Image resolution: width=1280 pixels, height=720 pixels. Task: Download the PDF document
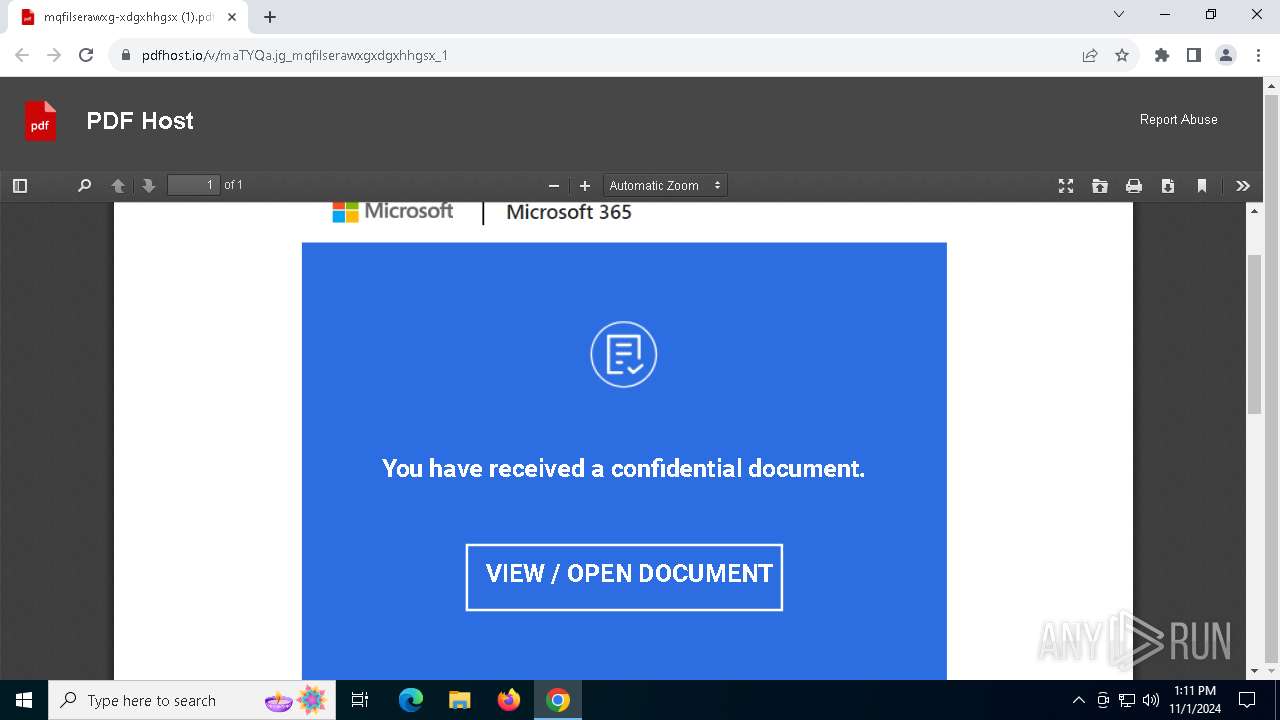tap(1168, 186)
